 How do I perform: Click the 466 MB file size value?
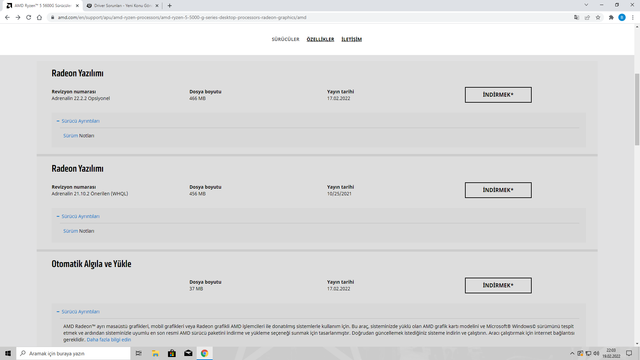pyautogui.click(x=198, y=98)
